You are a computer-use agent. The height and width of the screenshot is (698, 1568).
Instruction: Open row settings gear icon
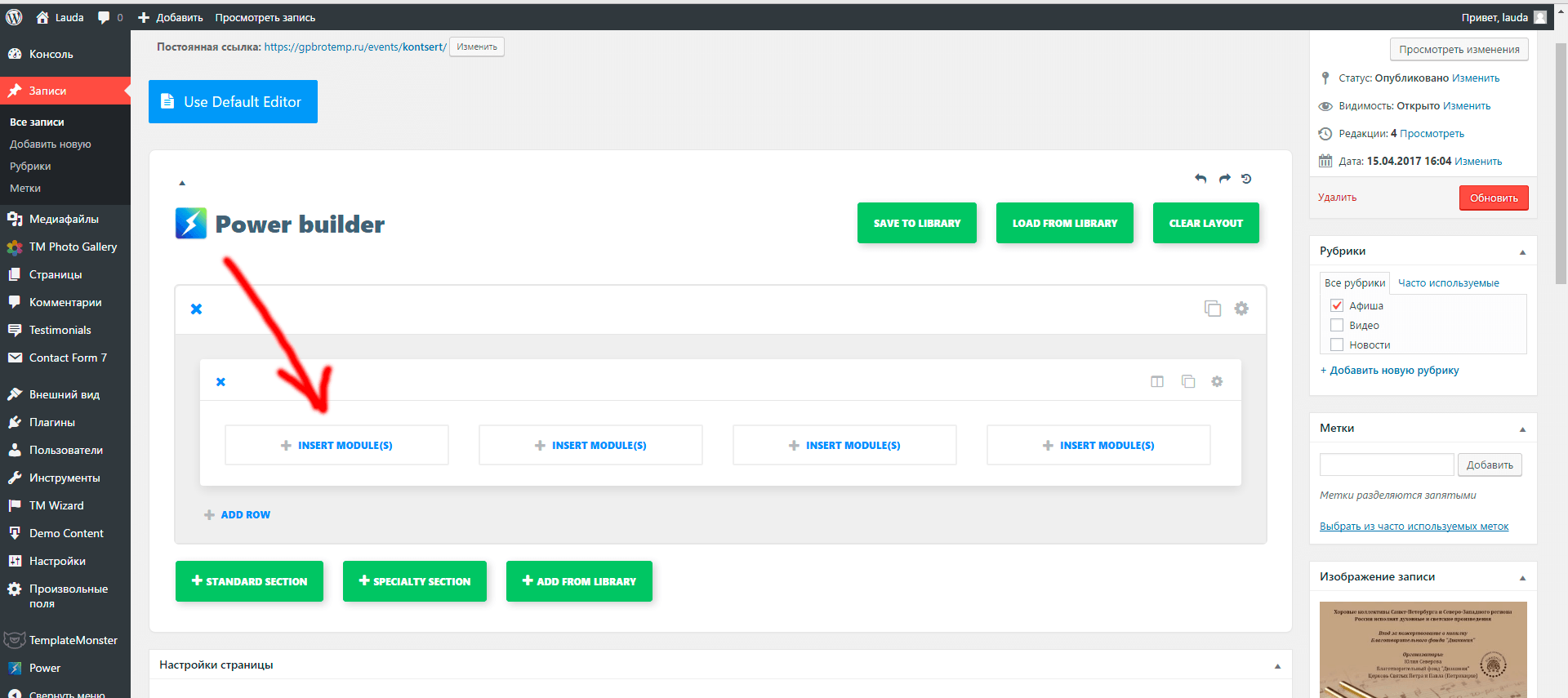click(x=1217, y=382)
